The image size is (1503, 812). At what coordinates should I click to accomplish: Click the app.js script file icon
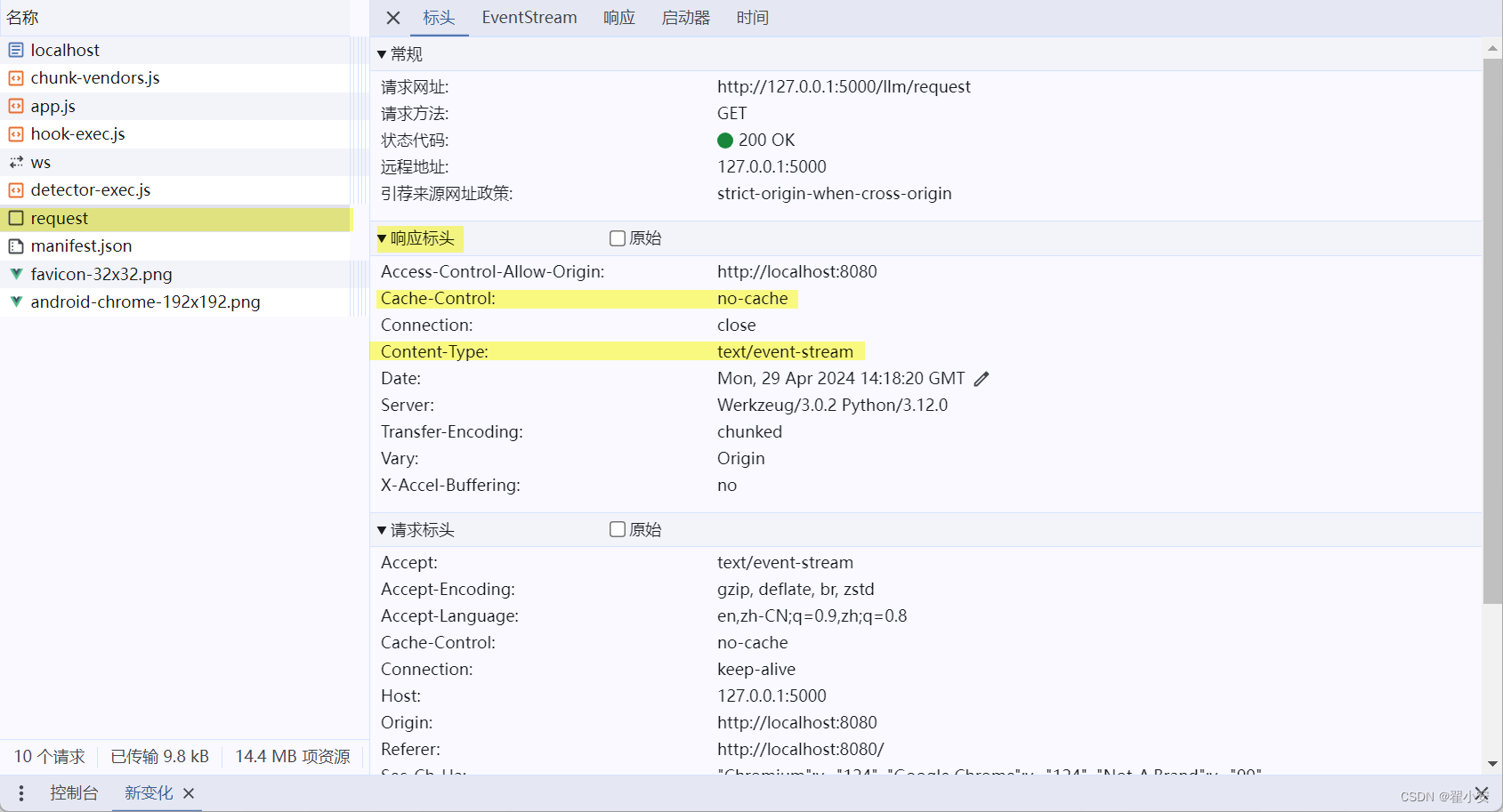pos(14,106)
